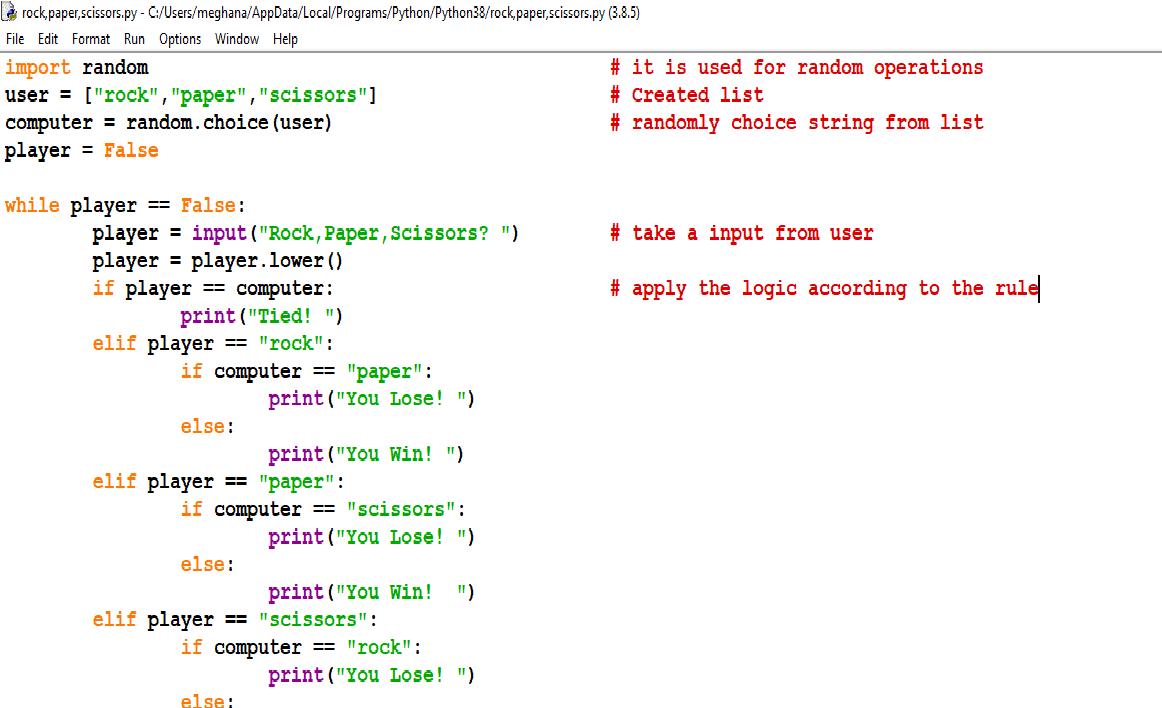1162x708 pixels.
Task: Click the import random statement
Action: [75, 67]
